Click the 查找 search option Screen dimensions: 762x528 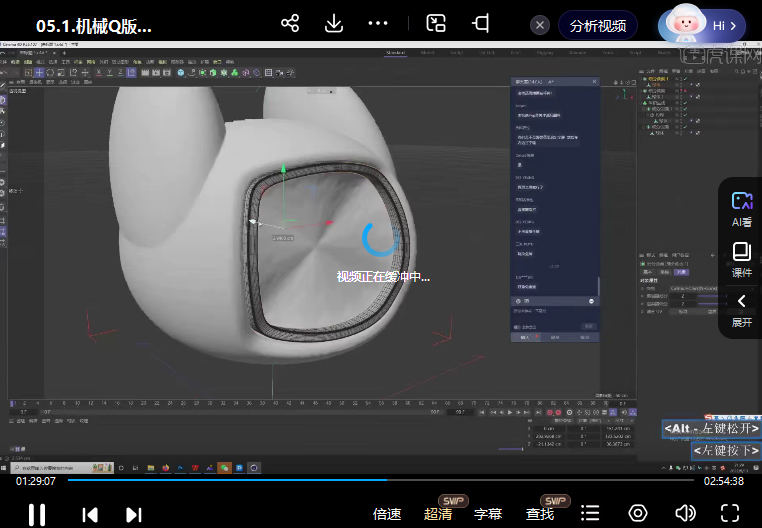pos(540,514)
